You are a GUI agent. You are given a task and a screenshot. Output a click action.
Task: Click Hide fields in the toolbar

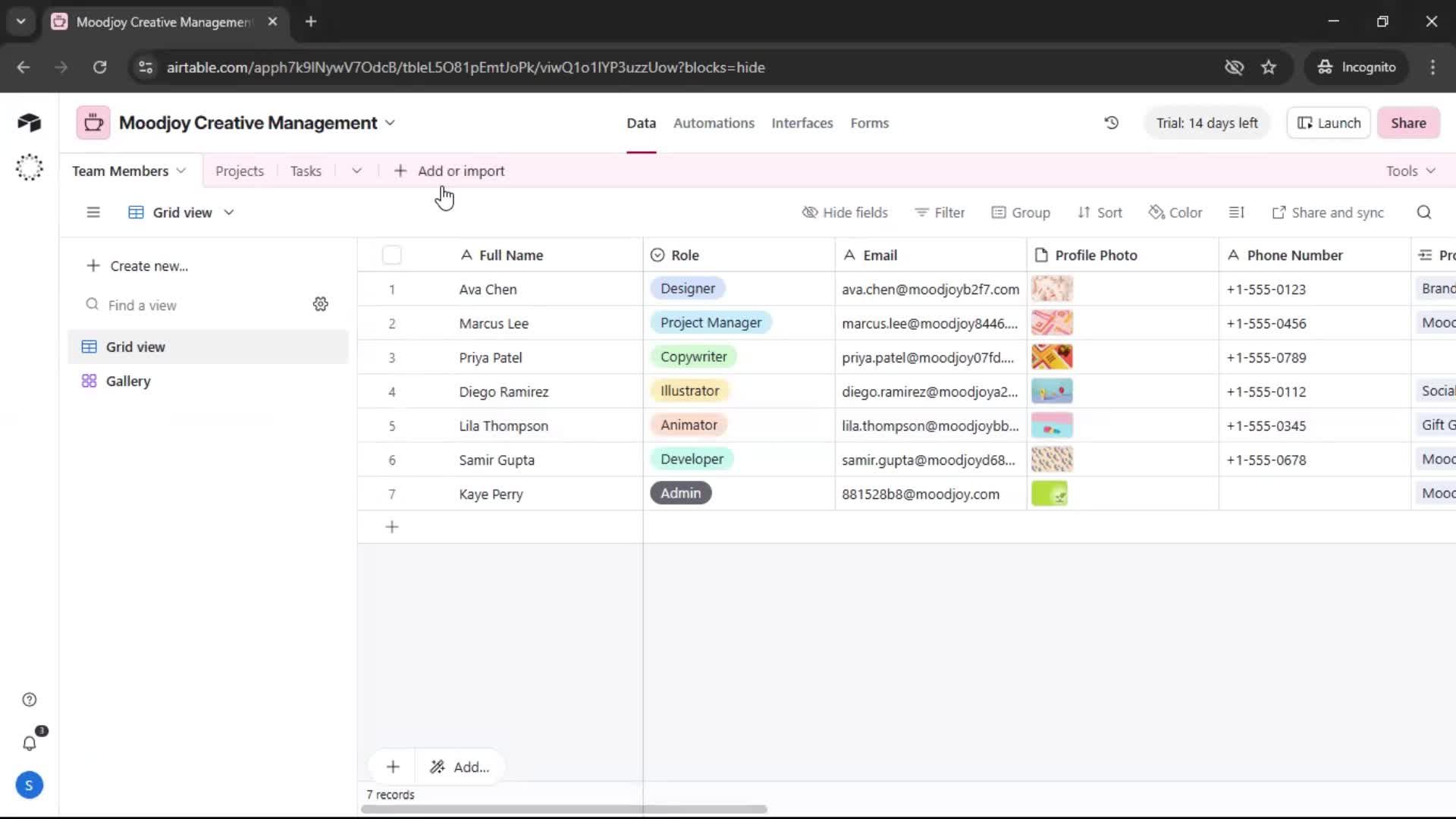(845, 212)
